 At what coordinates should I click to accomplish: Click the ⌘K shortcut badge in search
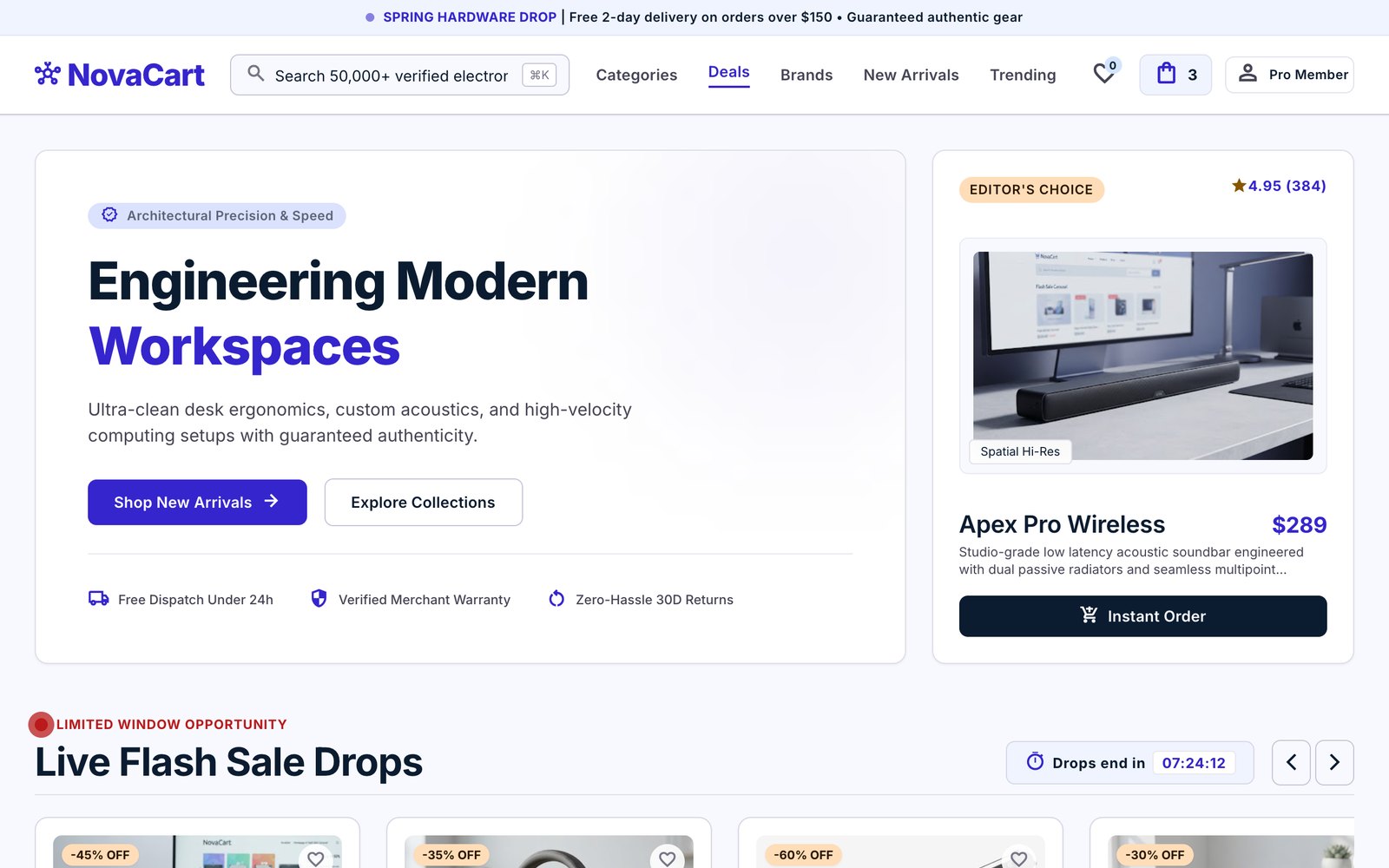coord(539,75)
